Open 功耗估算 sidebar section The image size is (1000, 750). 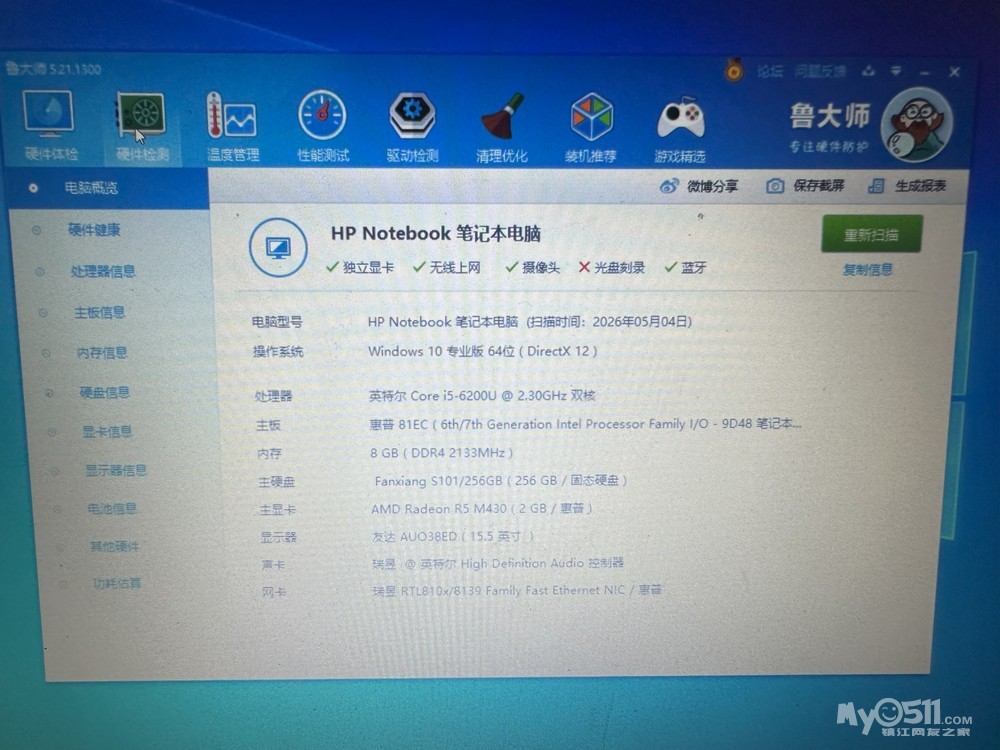pyautogui.click(x=117, y=583)
